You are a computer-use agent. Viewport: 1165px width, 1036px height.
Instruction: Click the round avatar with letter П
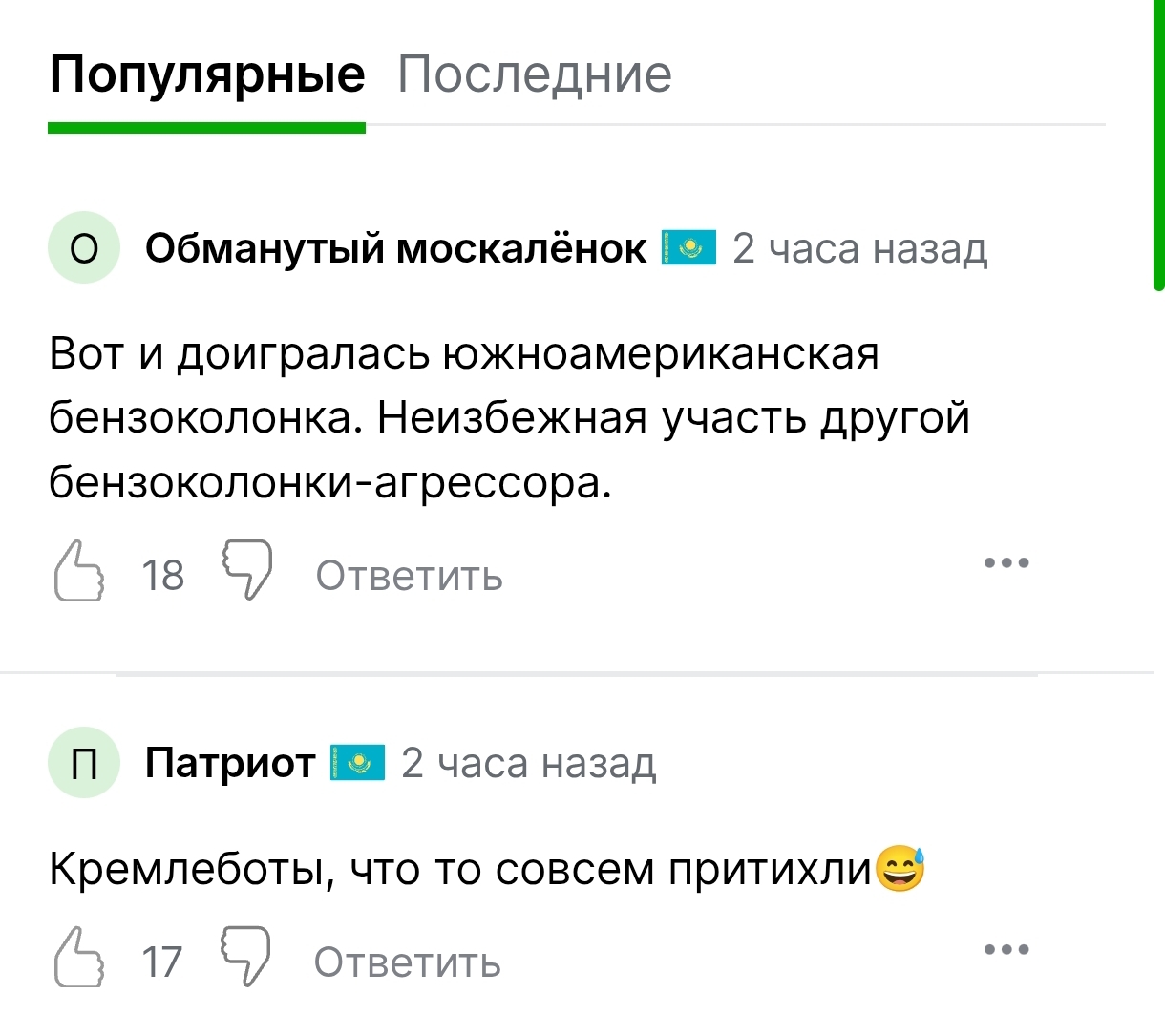coord(84,763)
